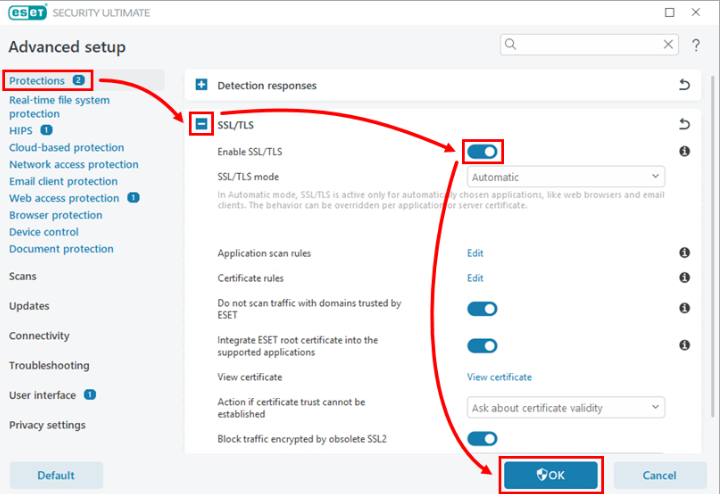The height and width of the screenshot is (494, 720).
Task: Close the Advanced setup window
Action: [696, 12]
